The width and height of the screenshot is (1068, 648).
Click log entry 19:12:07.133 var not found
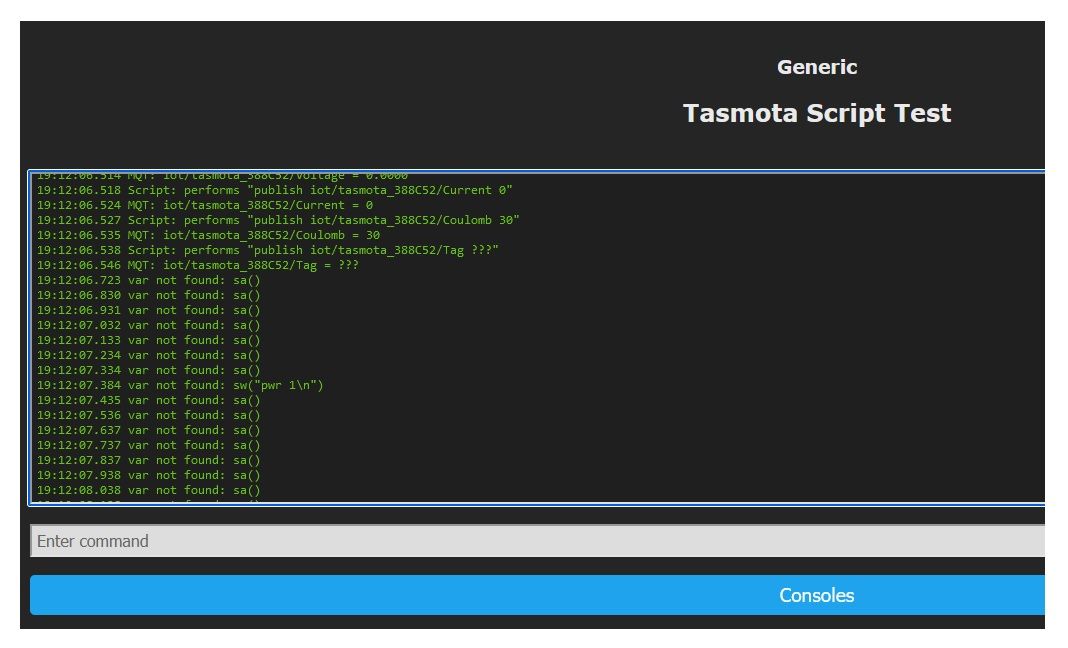(148, 340)
